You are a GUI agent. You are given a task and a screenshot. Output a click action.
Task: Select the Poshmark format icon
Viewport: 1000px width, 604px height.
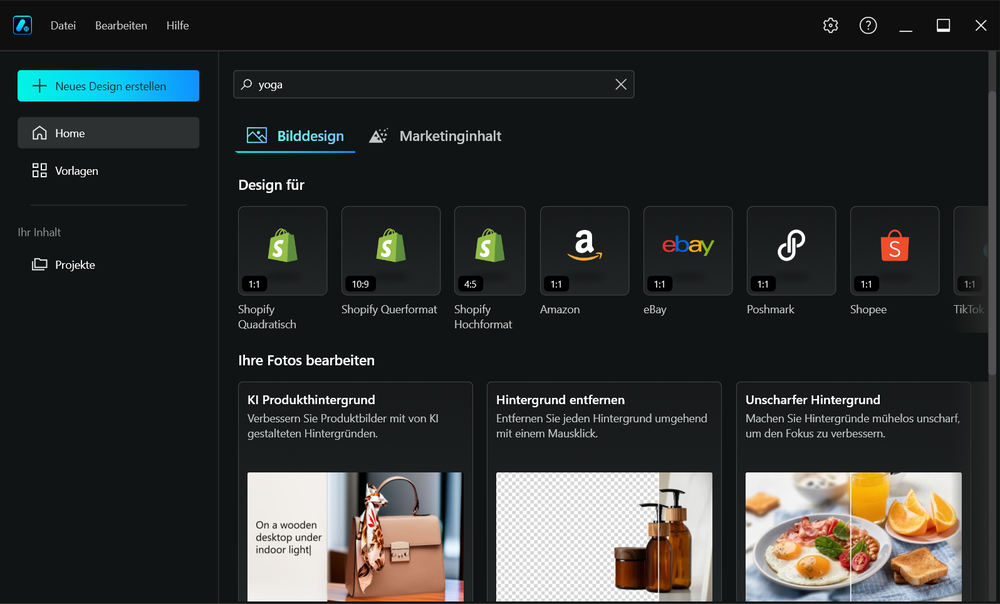click(790, 250)
